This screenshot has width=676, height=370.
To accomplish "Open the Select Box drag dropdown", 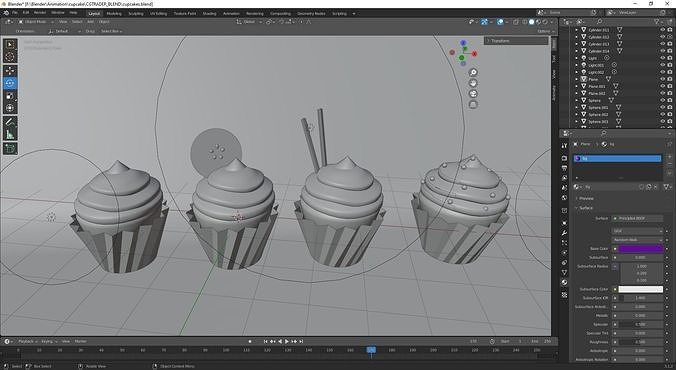I will 111,31.
